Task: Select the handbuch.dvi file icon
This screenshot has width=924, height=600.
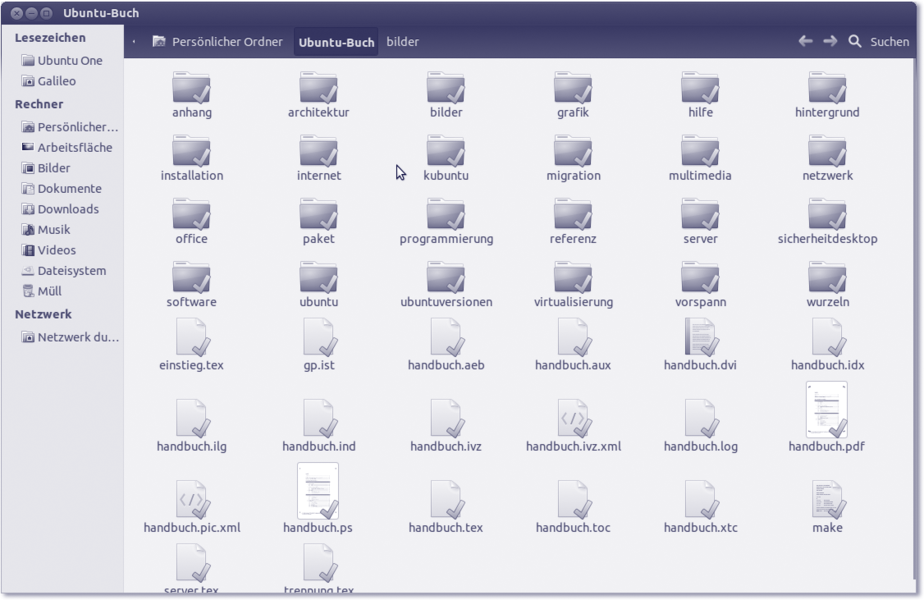Action: click(x=700, y=338)
